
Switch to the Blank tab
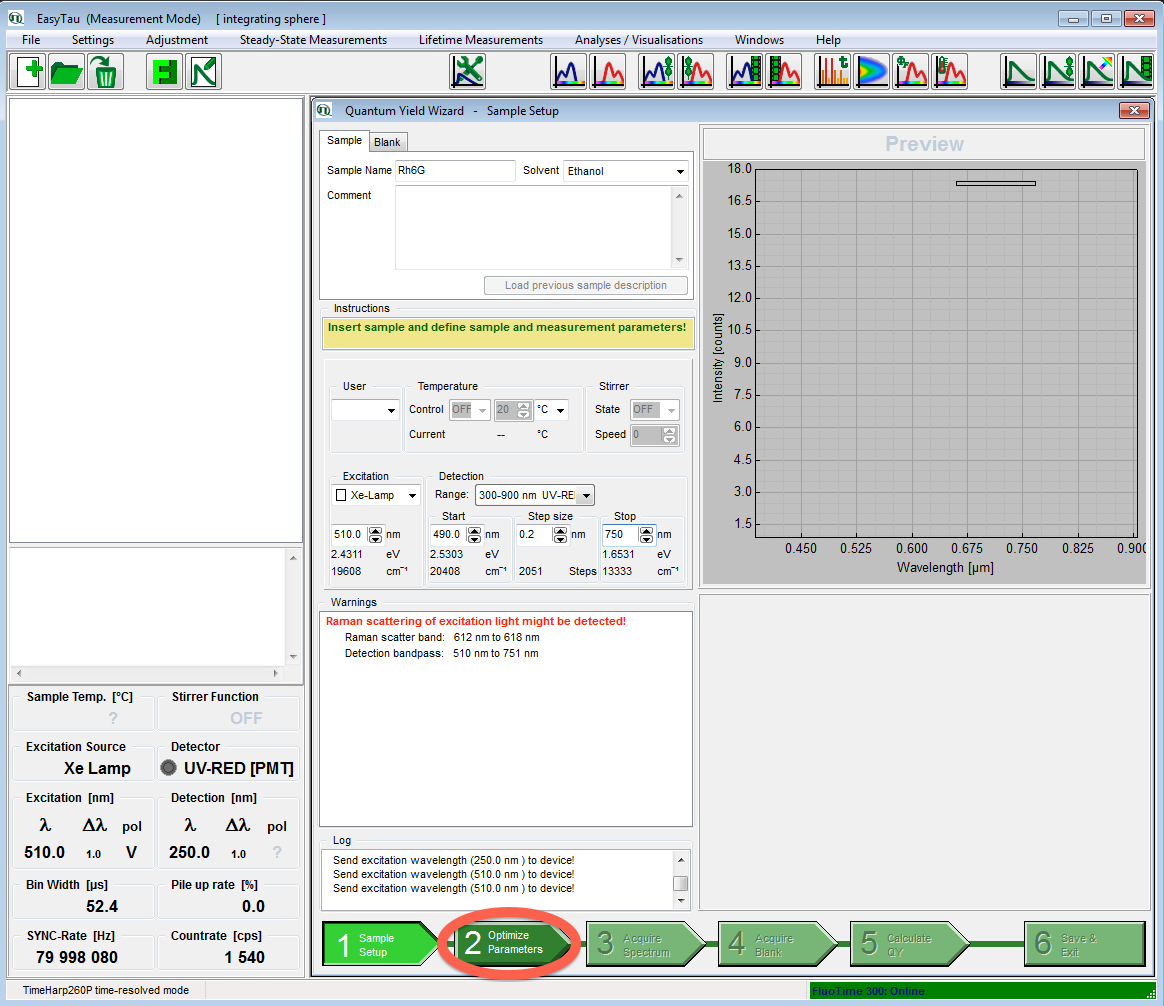tap(387, 142)
